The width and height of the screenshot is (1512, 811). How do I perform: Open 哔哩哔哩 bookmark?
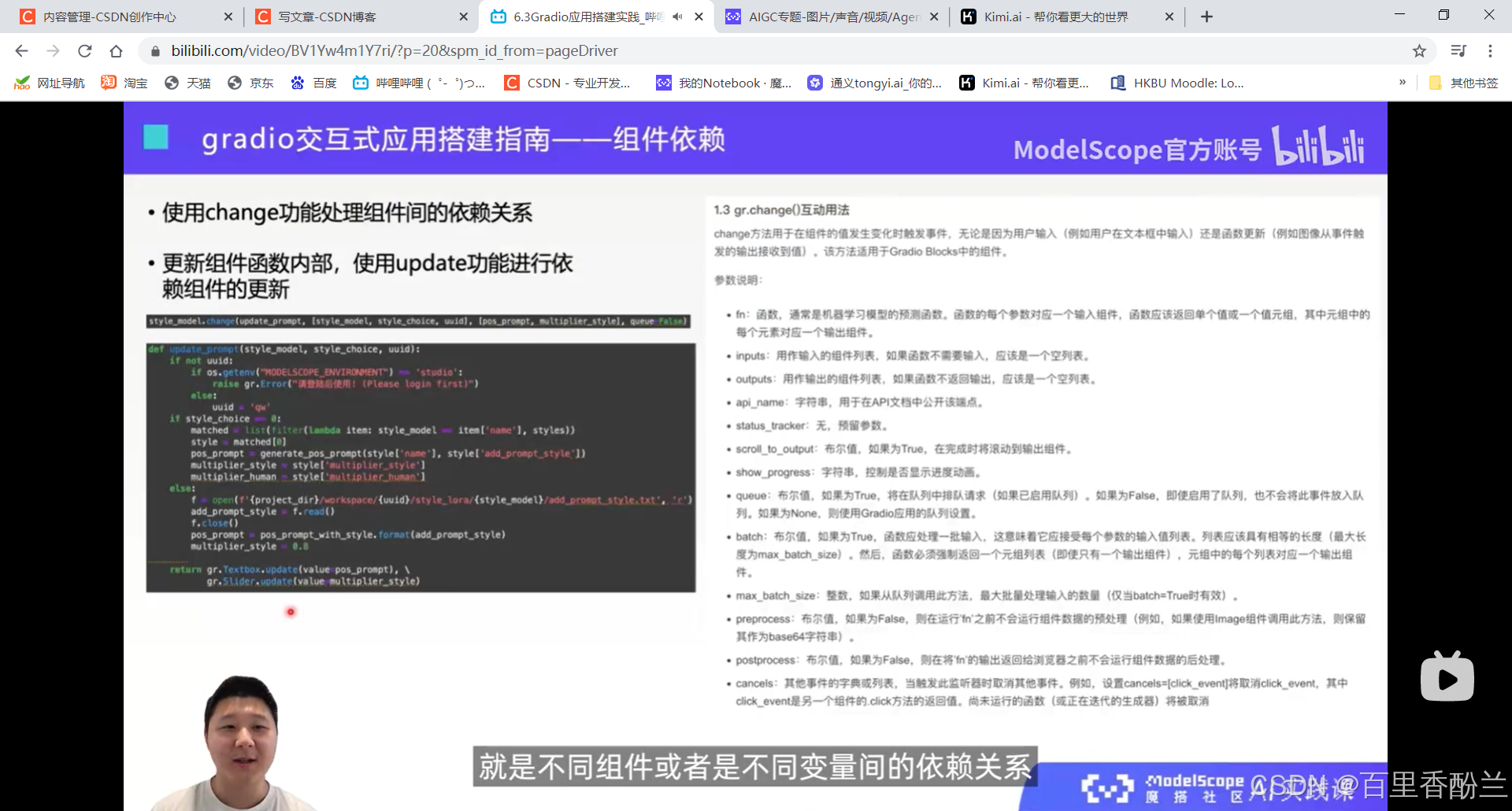pos(419,83)
